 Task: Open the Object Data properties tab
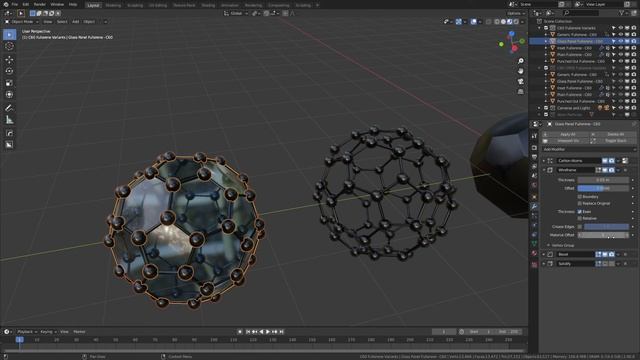point(534,244)
